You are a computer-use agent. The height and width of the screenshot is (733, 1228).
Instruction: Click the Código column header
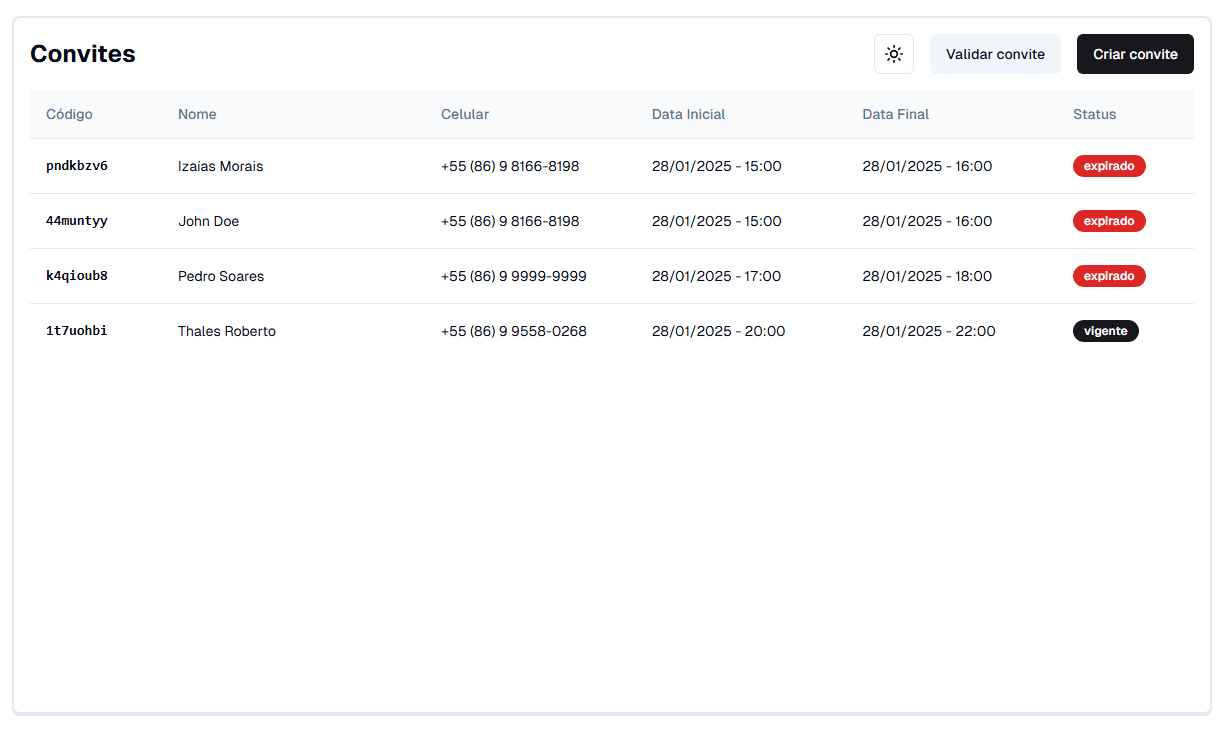click(69, 114)
